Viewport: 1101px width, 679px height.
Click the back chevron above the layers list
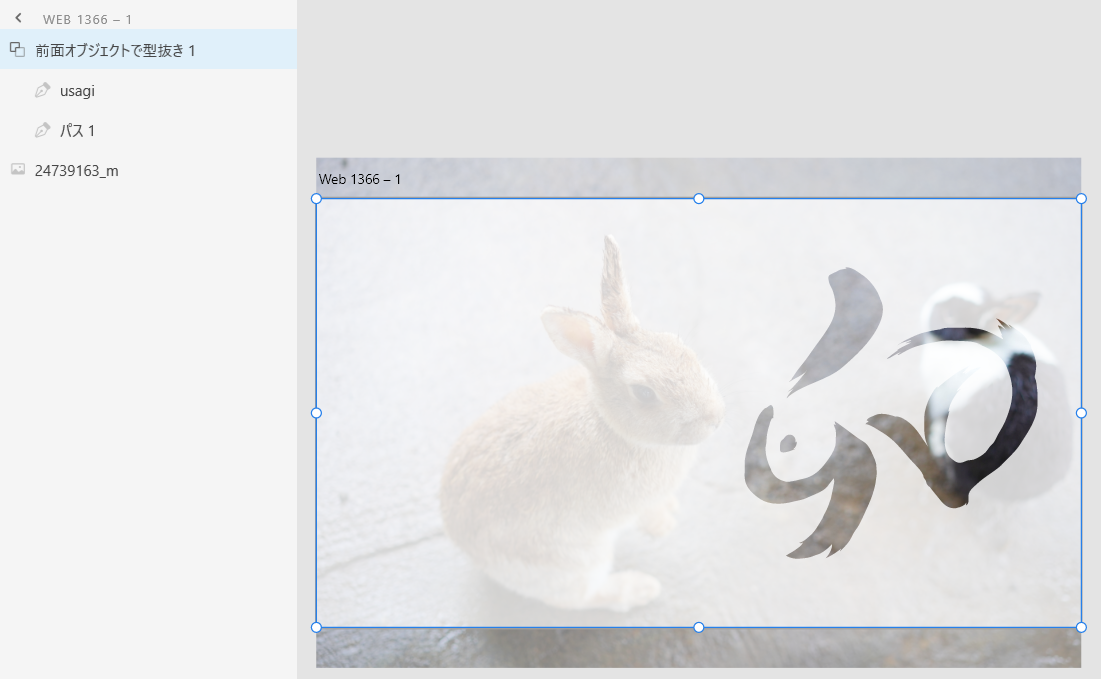(x=16, y=17)
